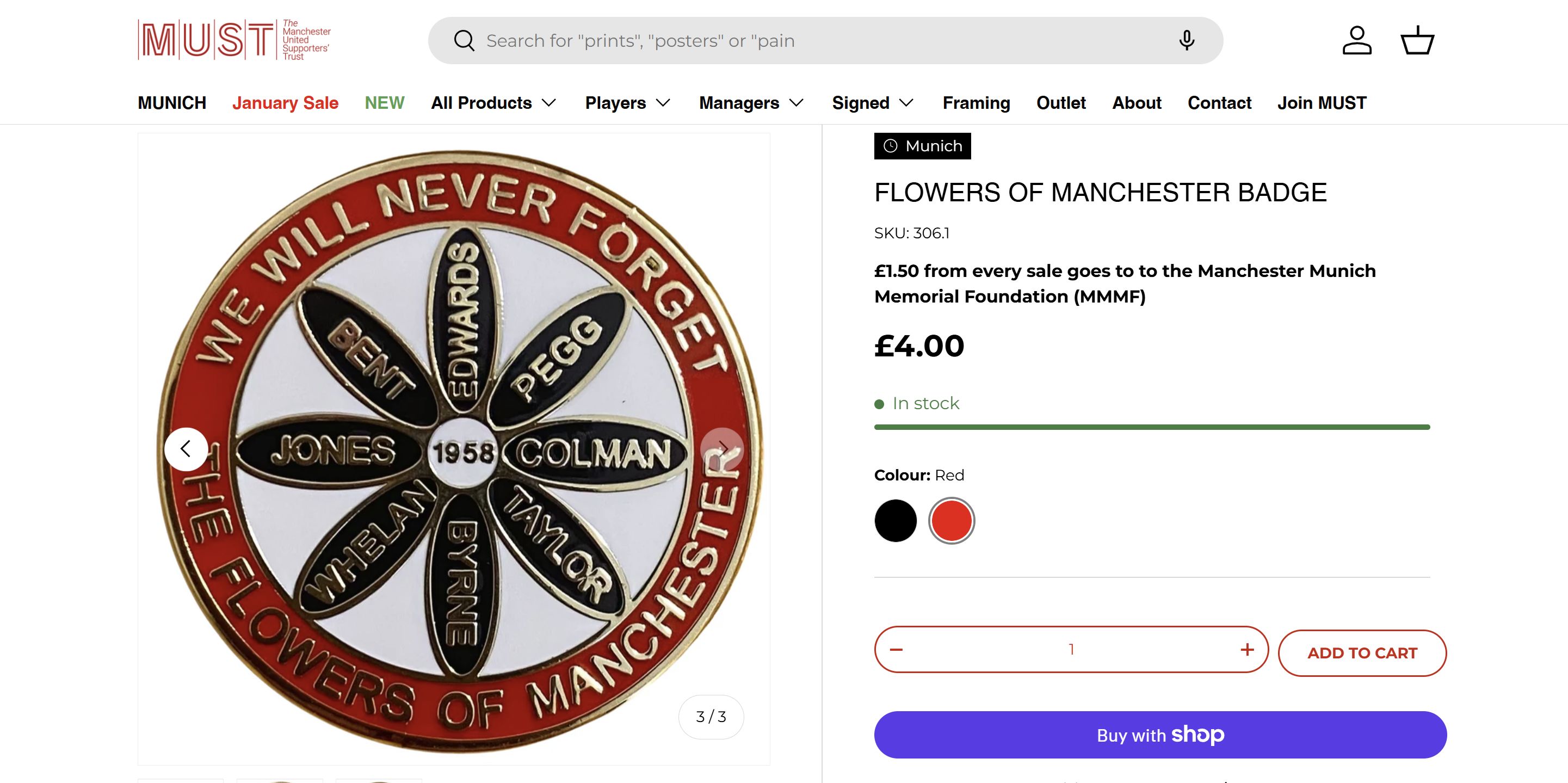1568x783 pixels.
Task: Increase quantity with plus icon
Action: [x=1247, y=650]
